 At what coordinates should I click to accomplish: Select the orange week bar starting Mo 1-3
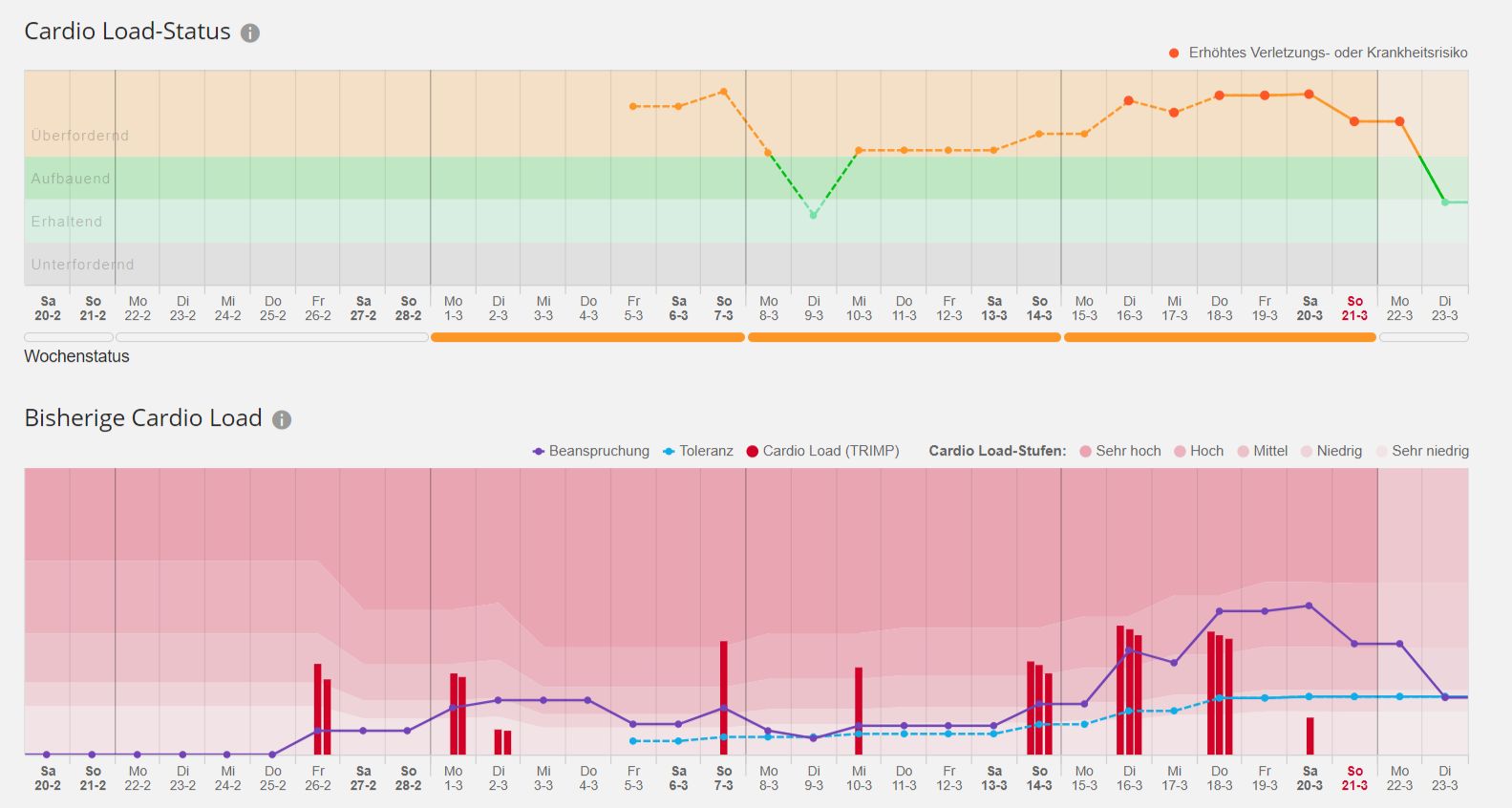[587, 337]
